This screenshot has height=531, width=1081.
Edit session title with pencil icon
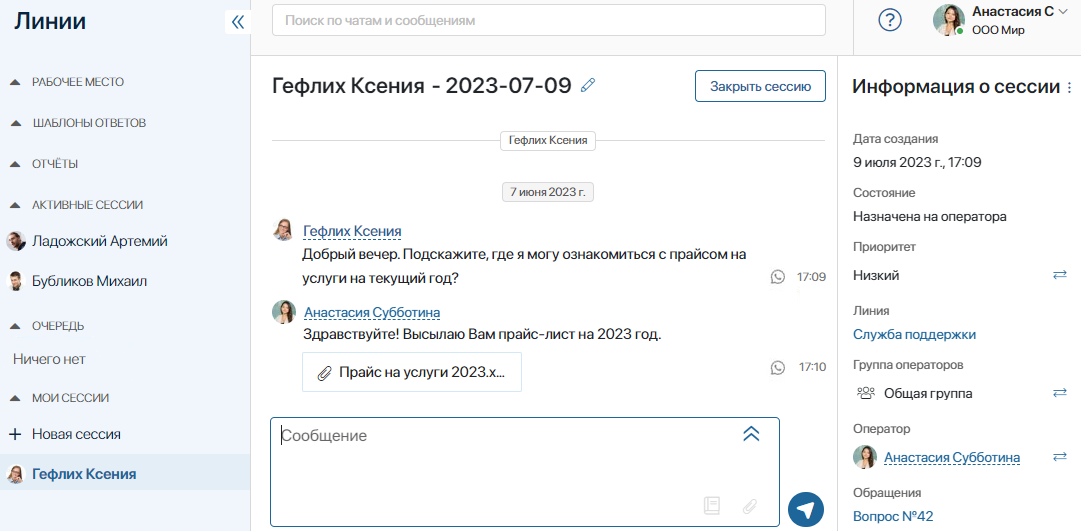click(x=587, y=86)
